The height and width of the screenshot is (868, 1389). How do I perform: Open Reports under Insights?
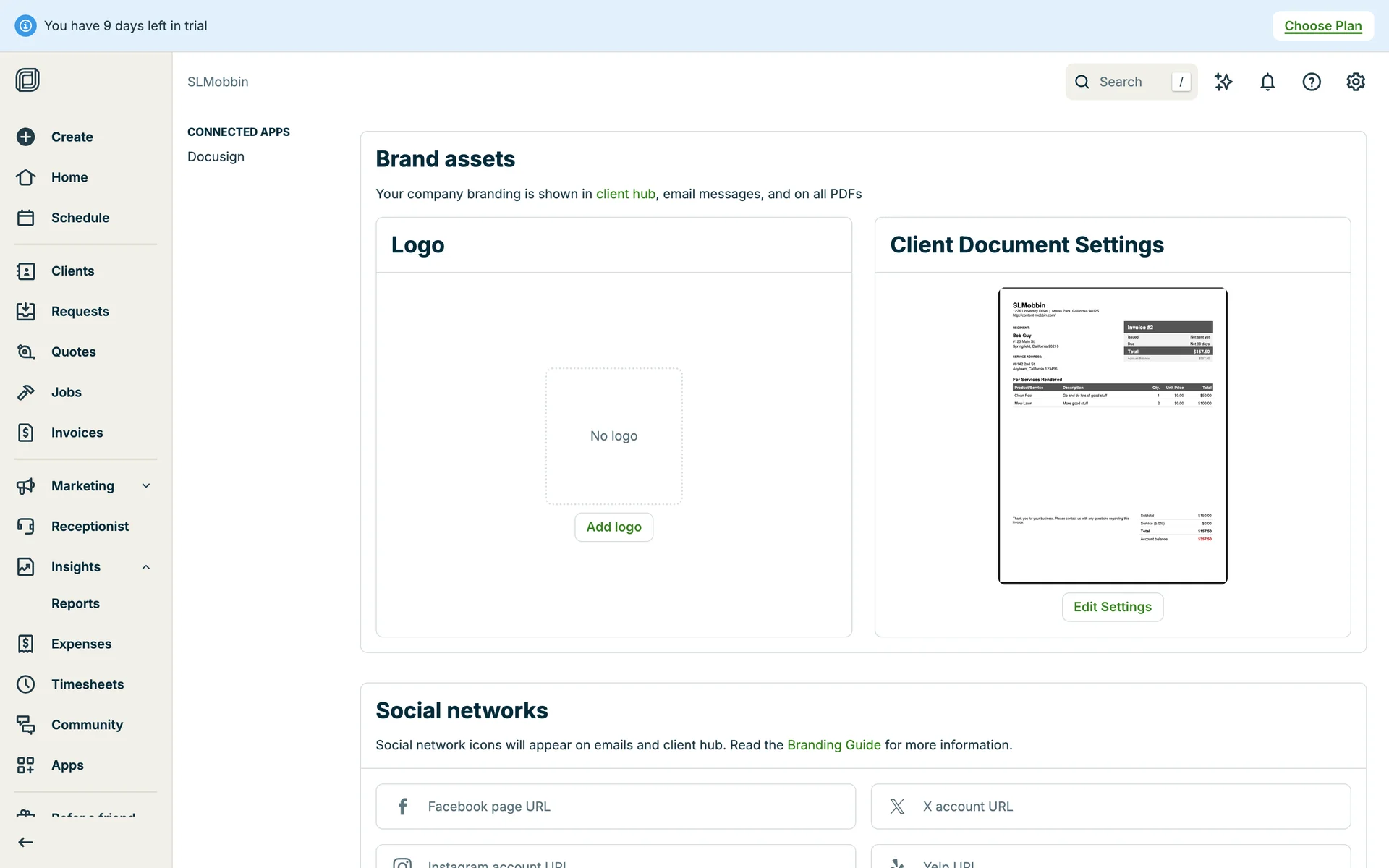tap(75, 603)
